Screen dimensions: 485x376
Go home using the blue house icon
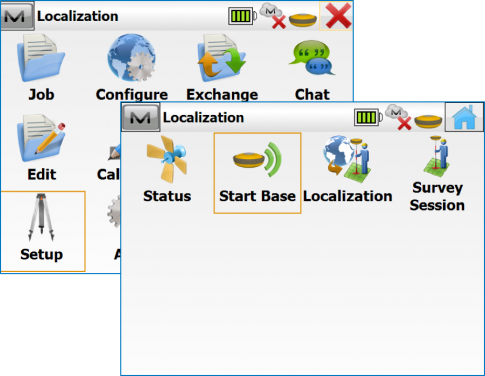tap(464, 117)
